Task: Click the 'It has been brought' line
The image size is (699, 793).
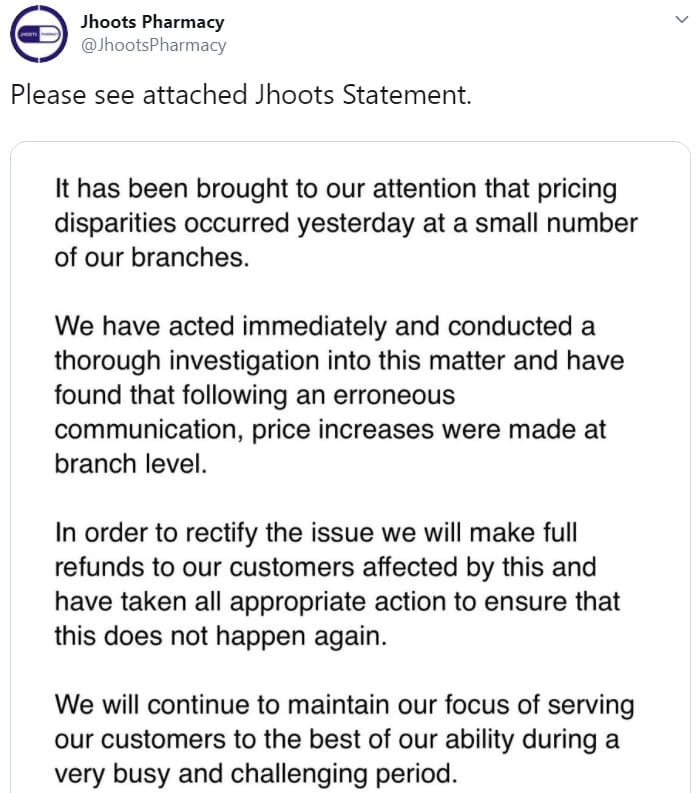Action: pos(336,190)
